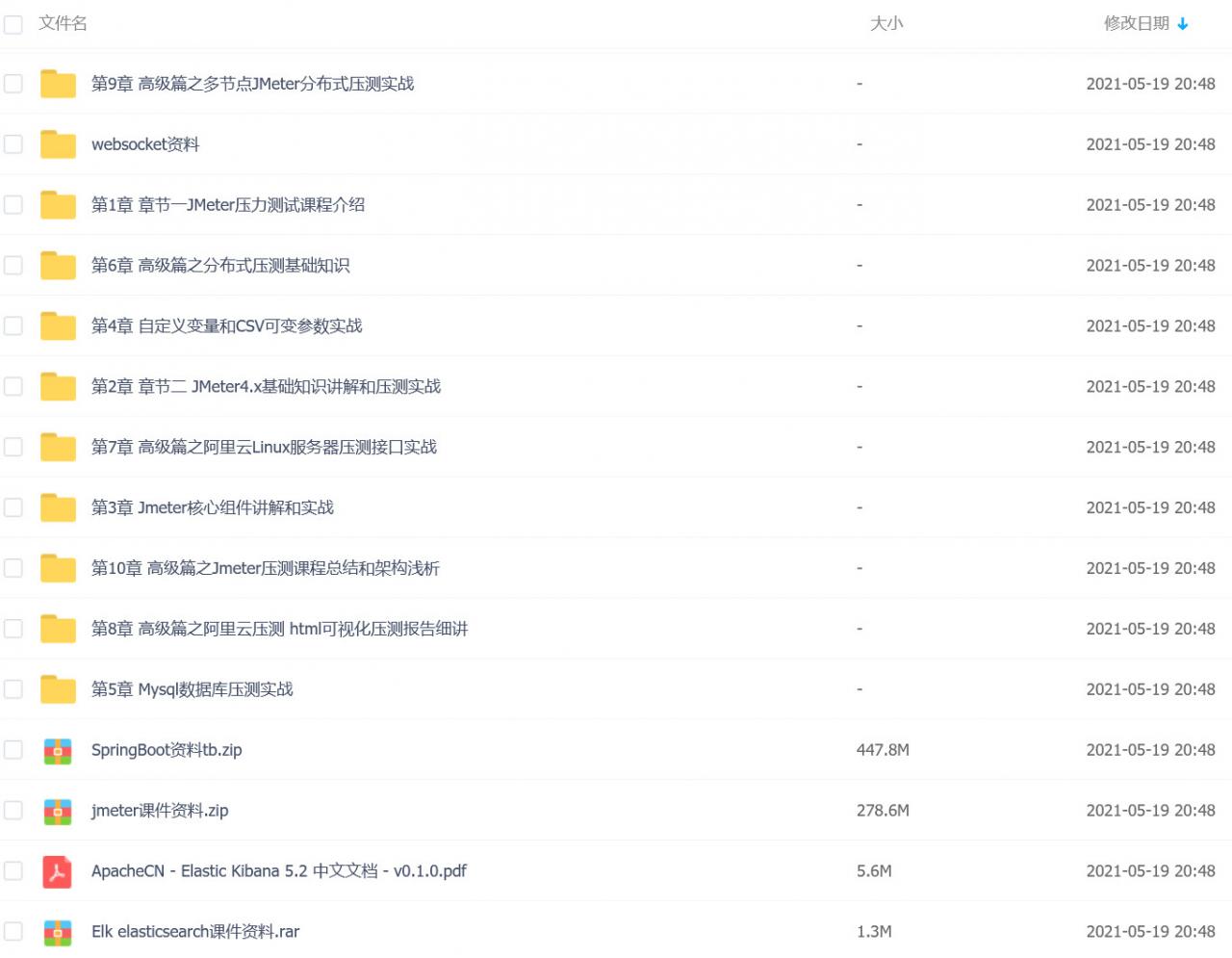This screenshot has width=1232, height=958.
Task: Click the 5.6M size value
Action: tap(874, 871)
